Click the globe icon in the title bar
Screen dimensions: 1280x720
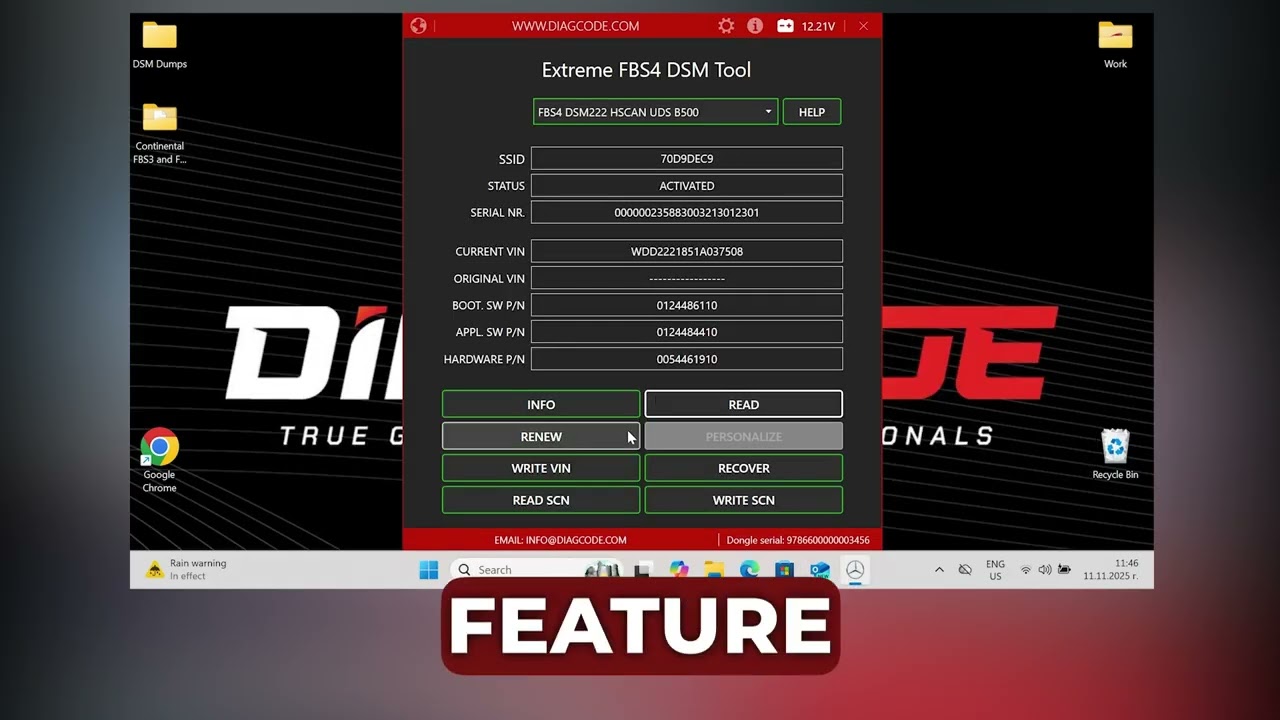(x=418, y=26)
